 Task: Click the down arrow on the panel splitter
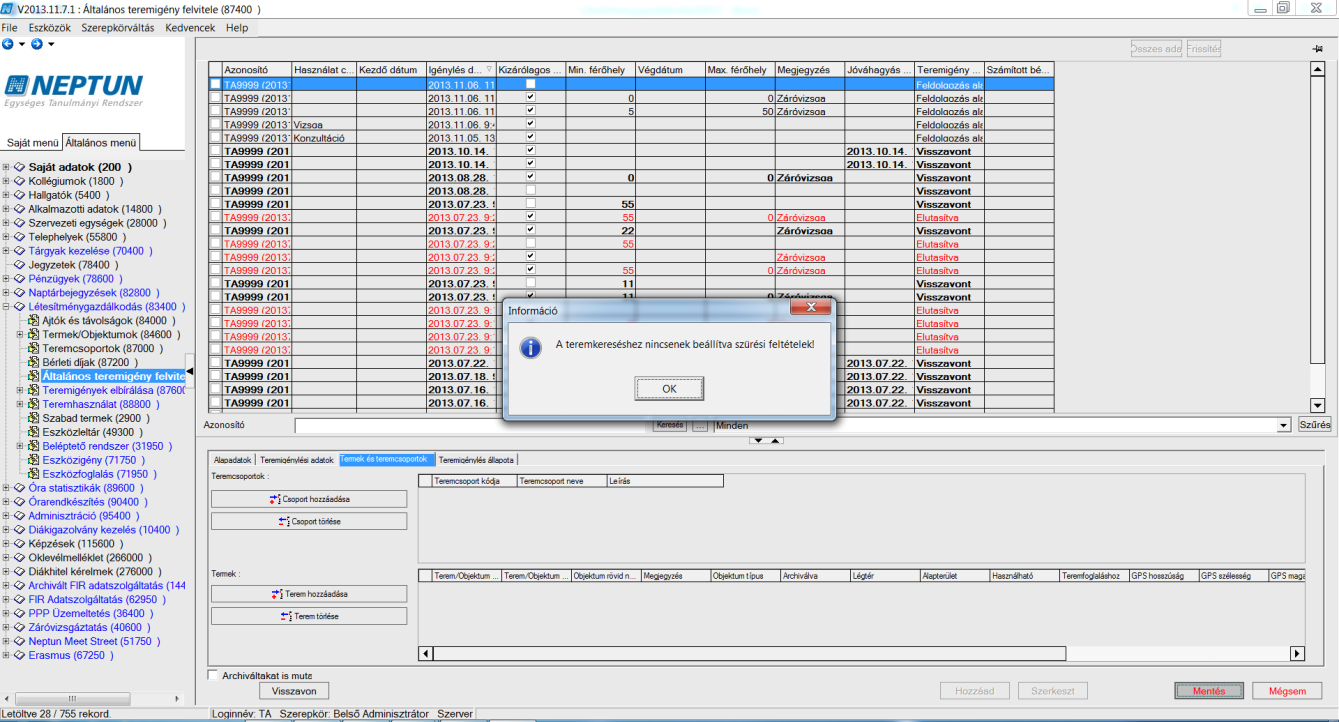tap(759, 440)
